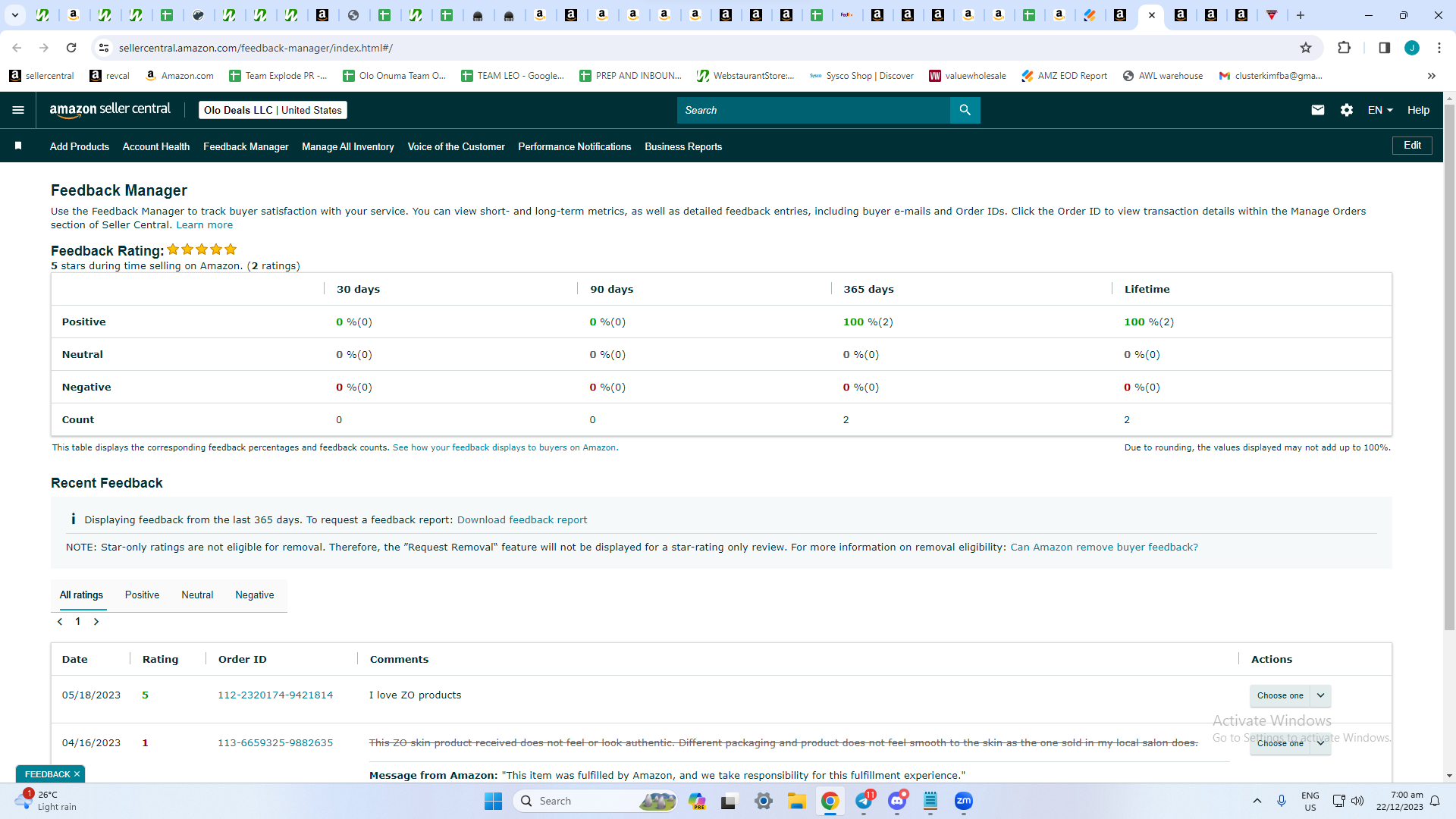Go to previous feedback page arrow
This screenshot has width=1456, height=819.
coord(60,622)
